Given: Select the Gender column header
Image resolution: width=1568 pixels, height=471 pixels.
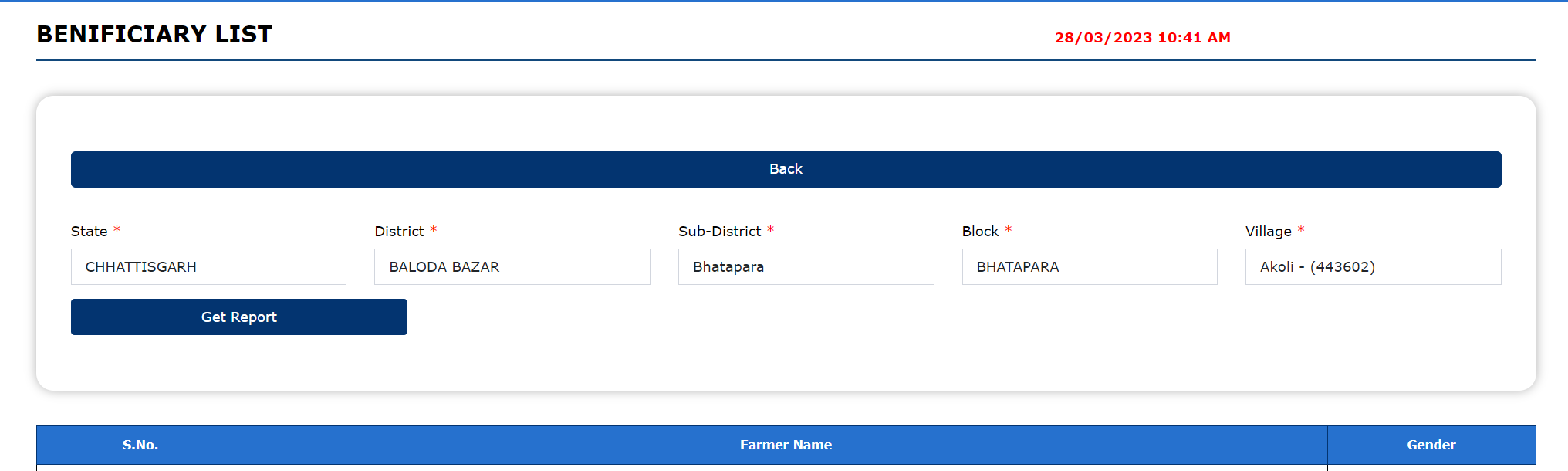Looking at the screenshot, I should pyautogui.click(x=1431, y=445).
